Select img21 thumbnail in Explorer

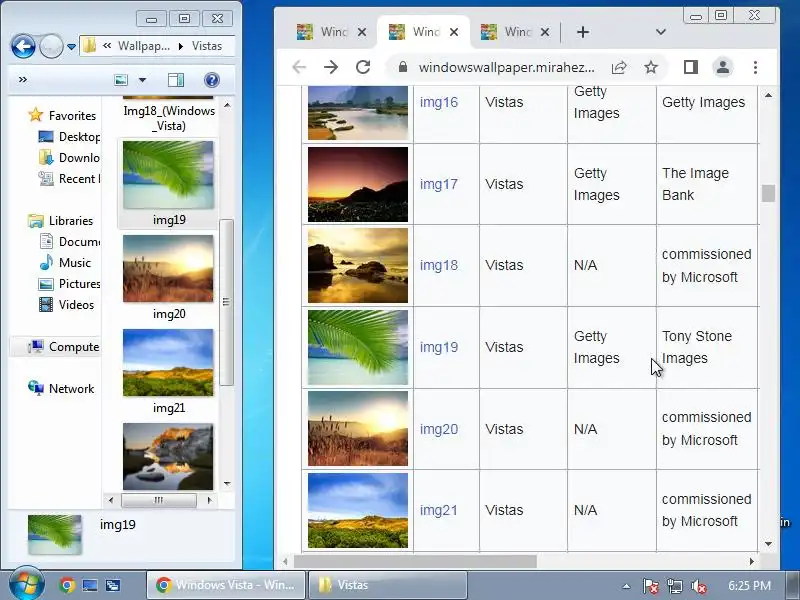tap(168, 363)
